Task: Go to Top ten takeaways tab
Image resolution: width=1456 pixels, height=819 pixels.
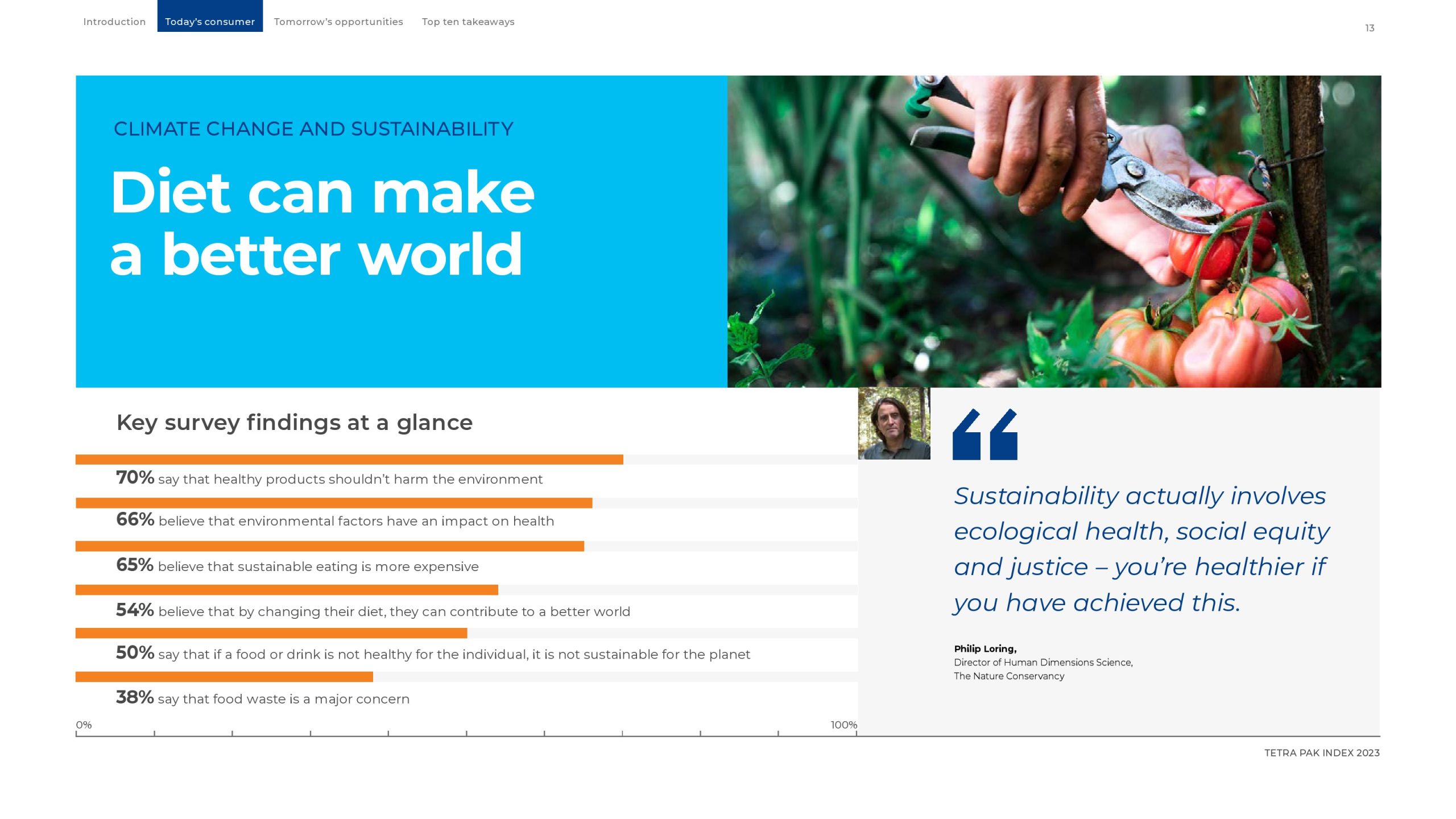Action: 468,22
